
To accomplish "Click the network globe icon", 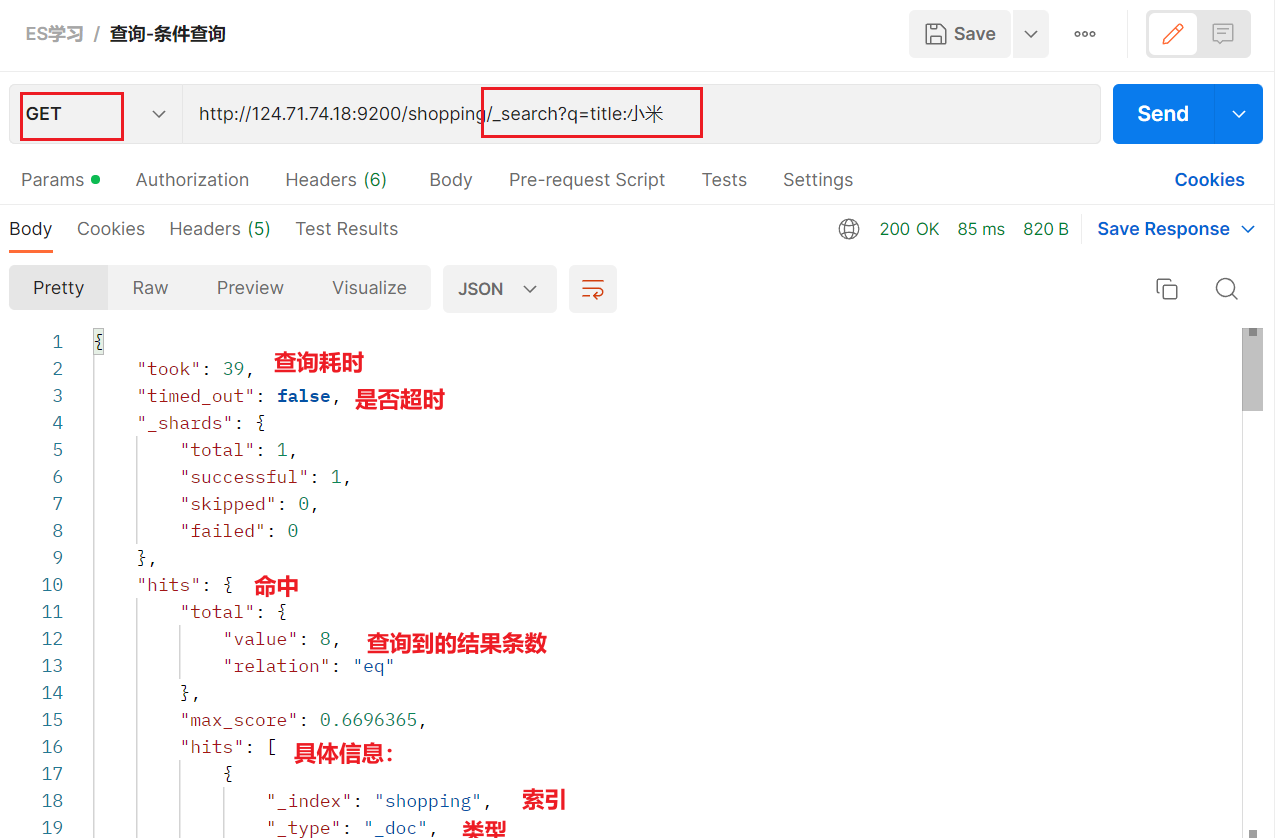I will (x=849, y=229).
